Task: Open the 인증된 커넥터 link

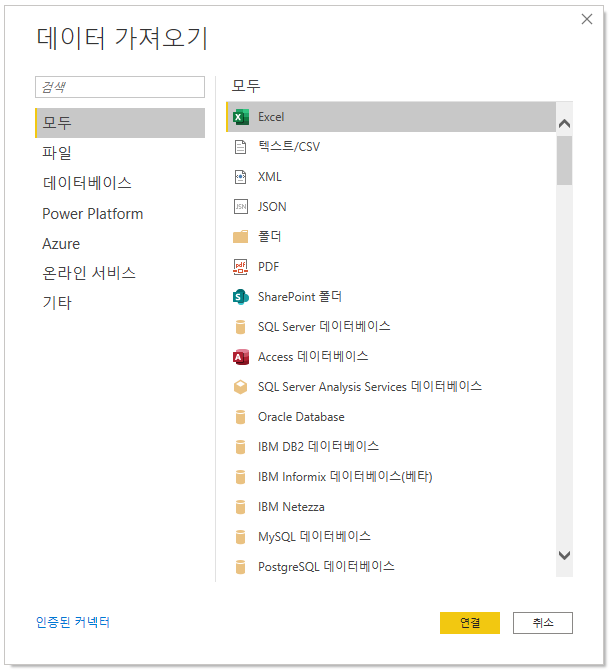Action: pyautogui.click(x=73, y=622)
